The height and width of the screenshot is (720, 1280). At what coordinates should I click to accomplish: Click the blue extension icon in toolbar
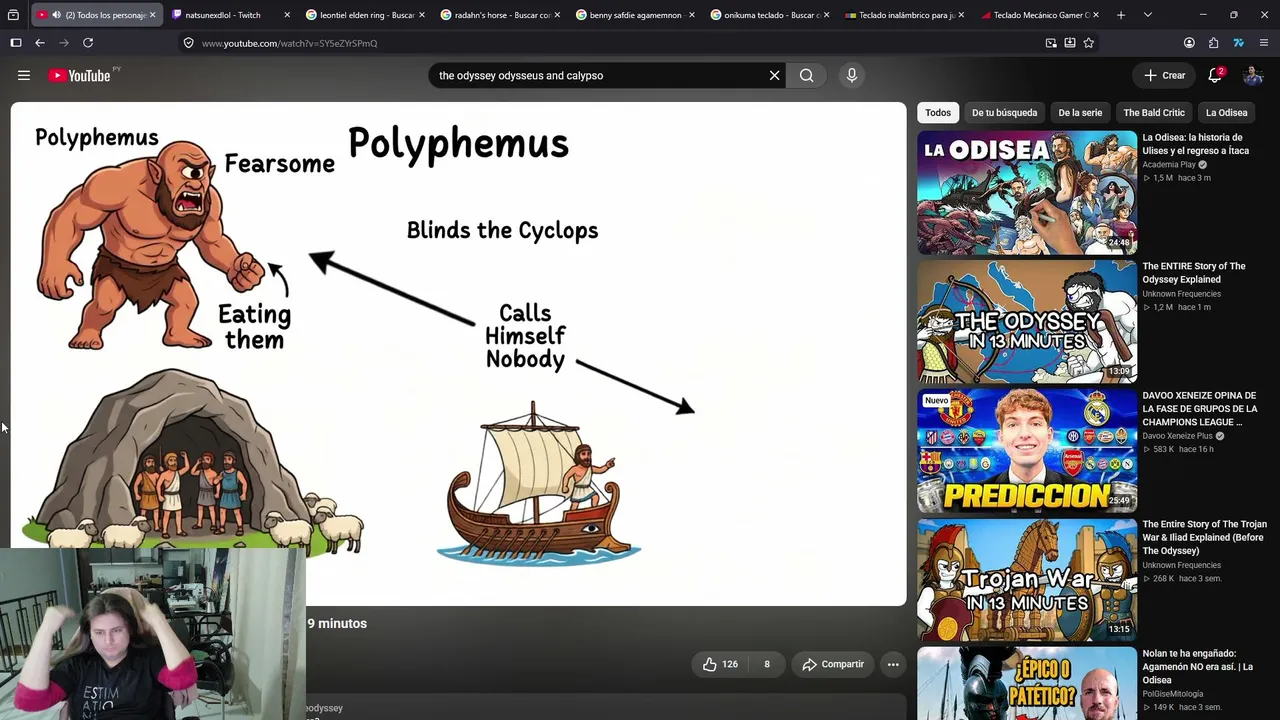[x=1238, y=43]
